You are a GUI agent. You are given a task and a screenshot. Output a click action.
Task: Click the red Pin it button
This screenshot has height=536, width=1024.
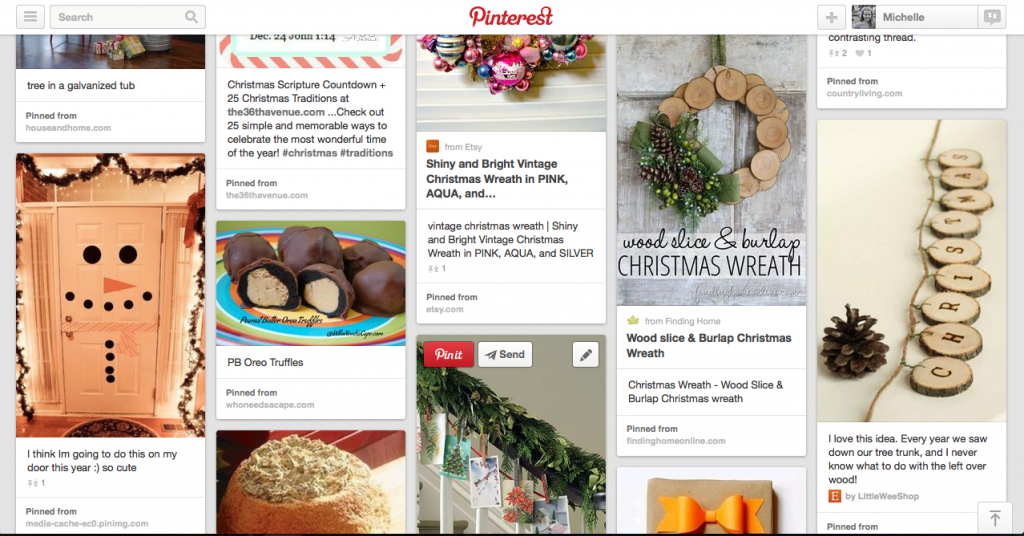[449, 355]
